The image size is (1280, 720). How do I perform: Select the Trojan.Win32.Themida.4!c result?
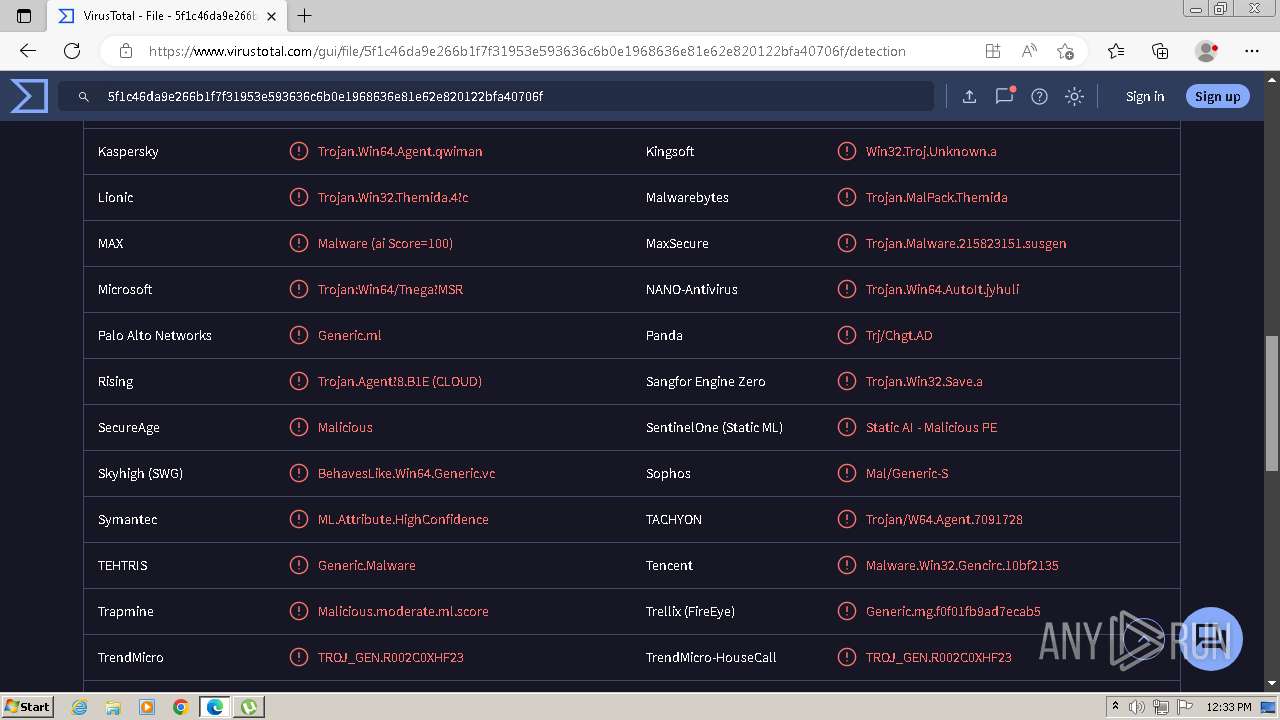click(393, 197)
